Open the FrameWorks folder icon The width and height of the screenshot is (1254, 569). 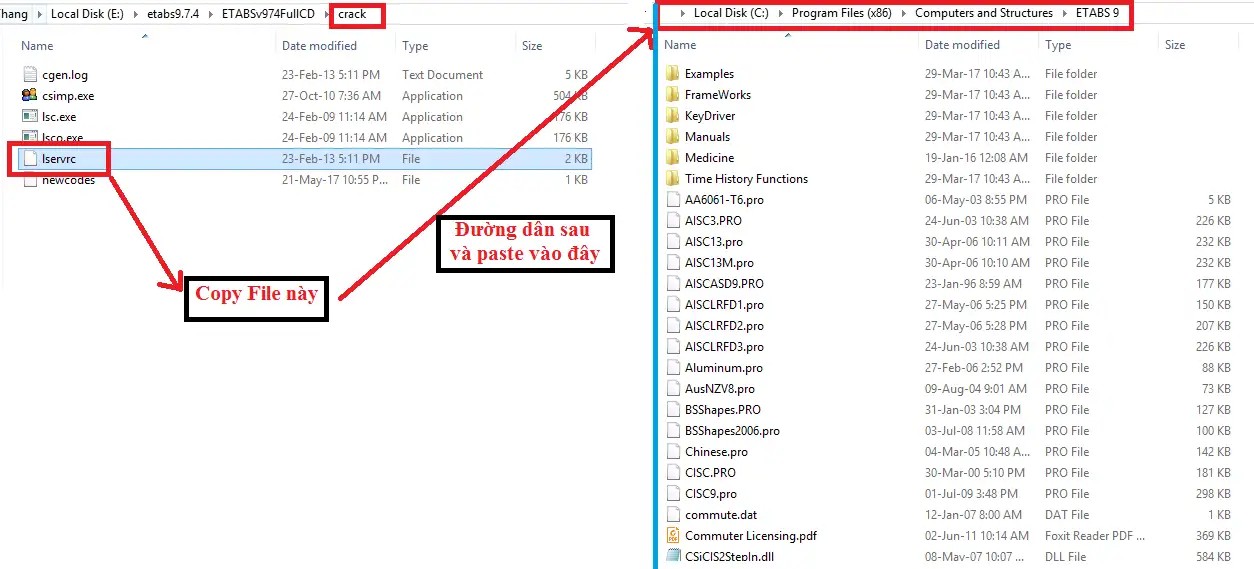tap(672, 95)
